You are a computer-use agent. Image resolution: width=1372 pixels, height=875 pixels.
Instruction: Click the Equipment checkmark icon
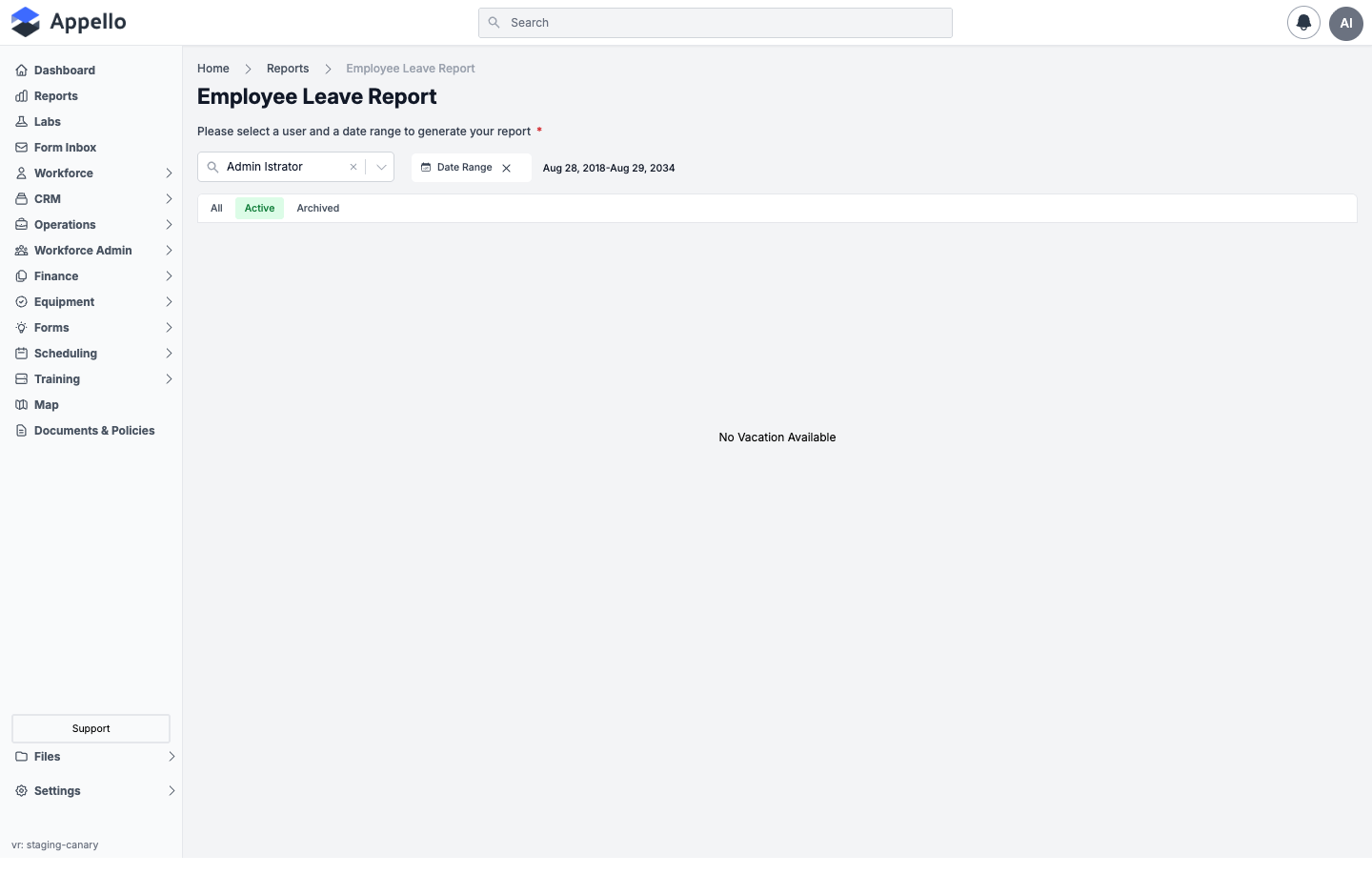(x=21, y=302)
